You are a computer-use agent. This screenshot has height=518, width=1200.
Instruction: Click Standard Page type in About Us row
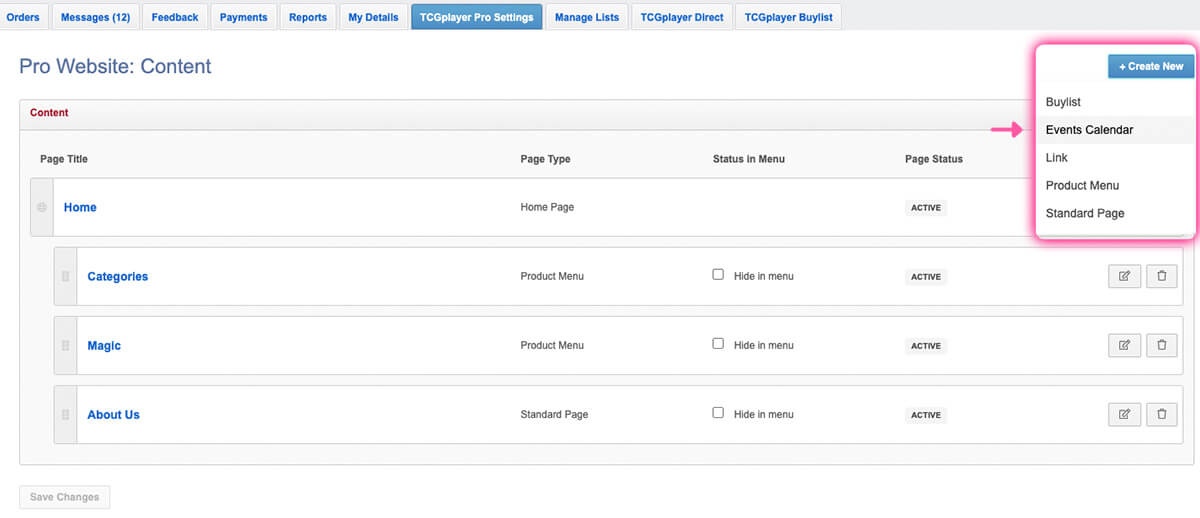tap(554, 414)
